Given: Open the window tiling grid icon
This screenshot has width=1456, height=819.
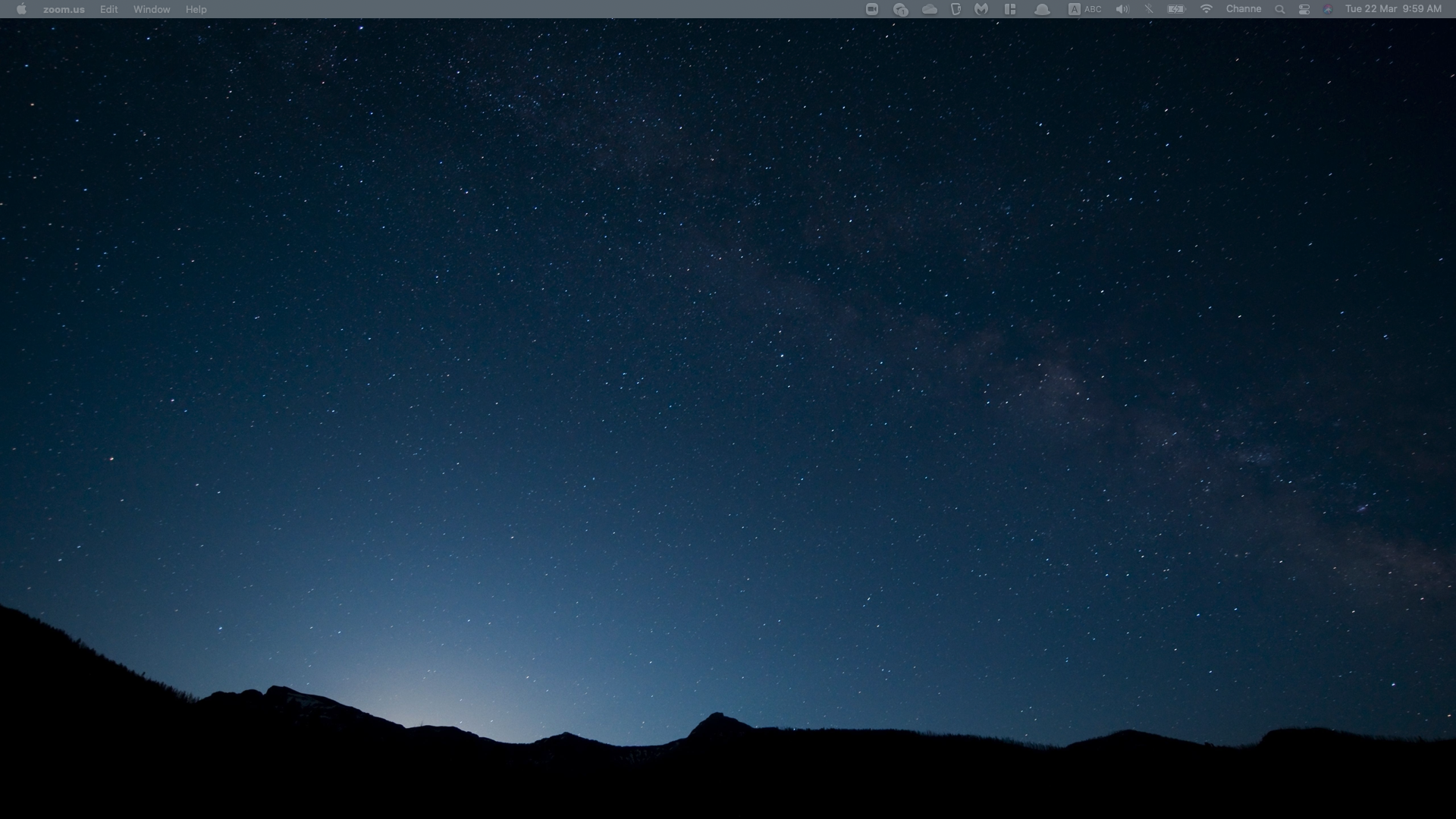Looking at the screenshot, I should (x=1010, y=9).
